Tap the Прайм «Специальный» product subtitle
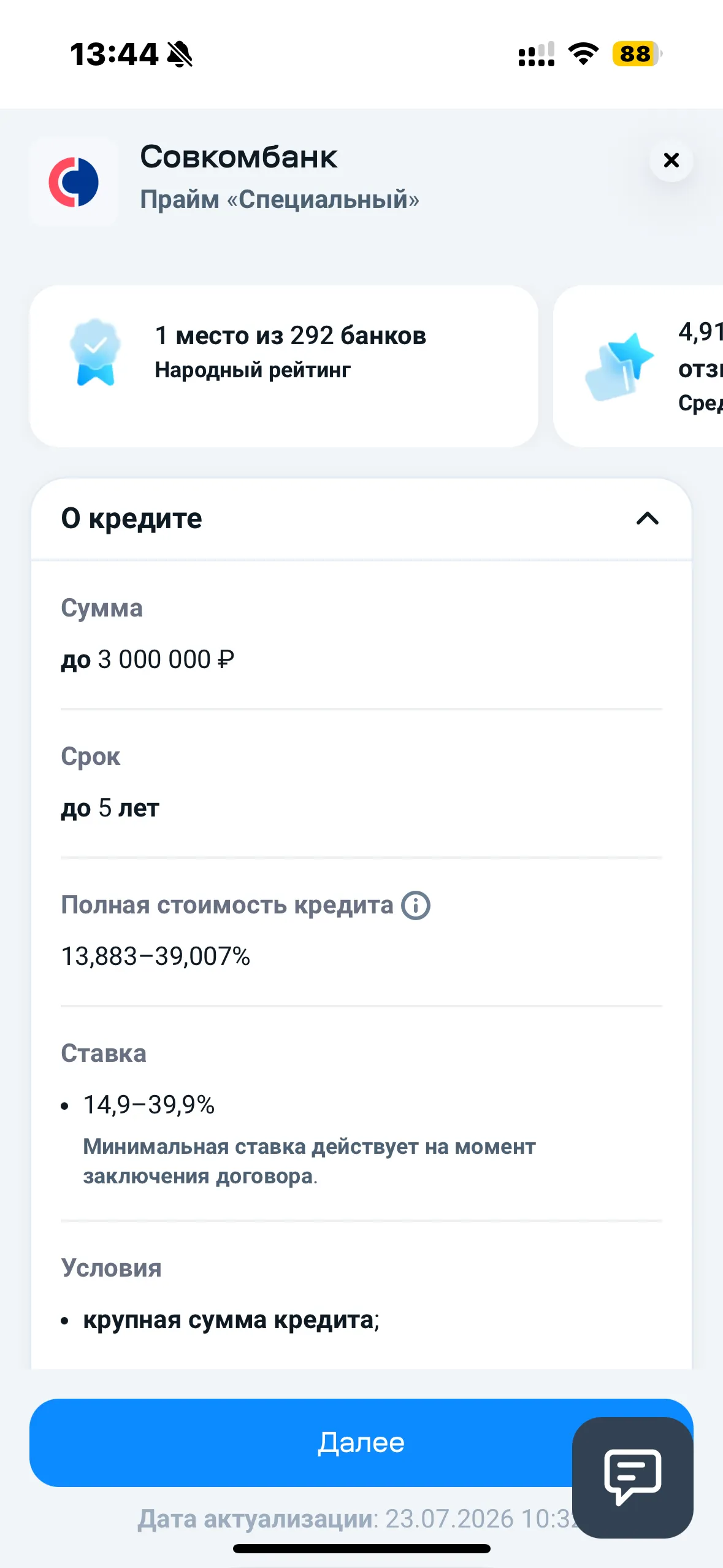The image size is (723, 1568). click(x=280, y=199)
